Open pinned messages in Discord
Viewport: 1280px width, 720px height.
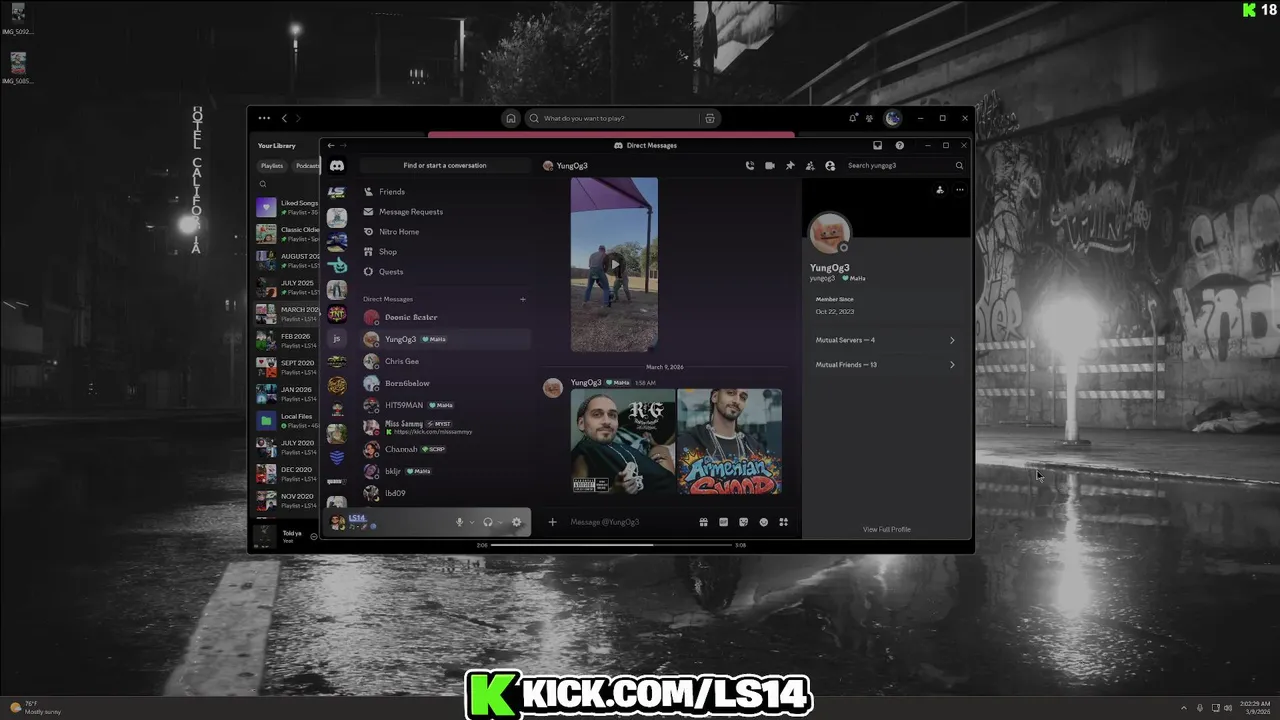tap(790, 166)
